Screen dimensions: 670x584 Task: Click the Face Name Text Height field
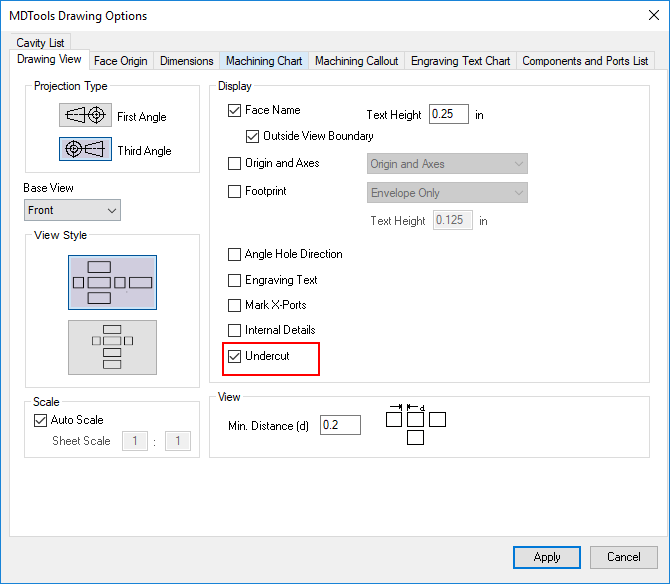449,114
